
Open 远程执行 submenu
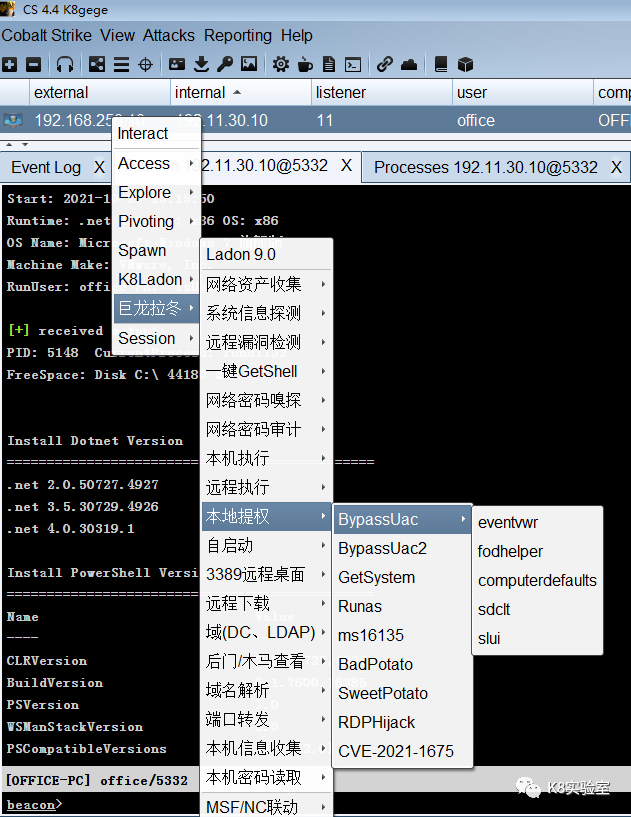tap(266, 488)
